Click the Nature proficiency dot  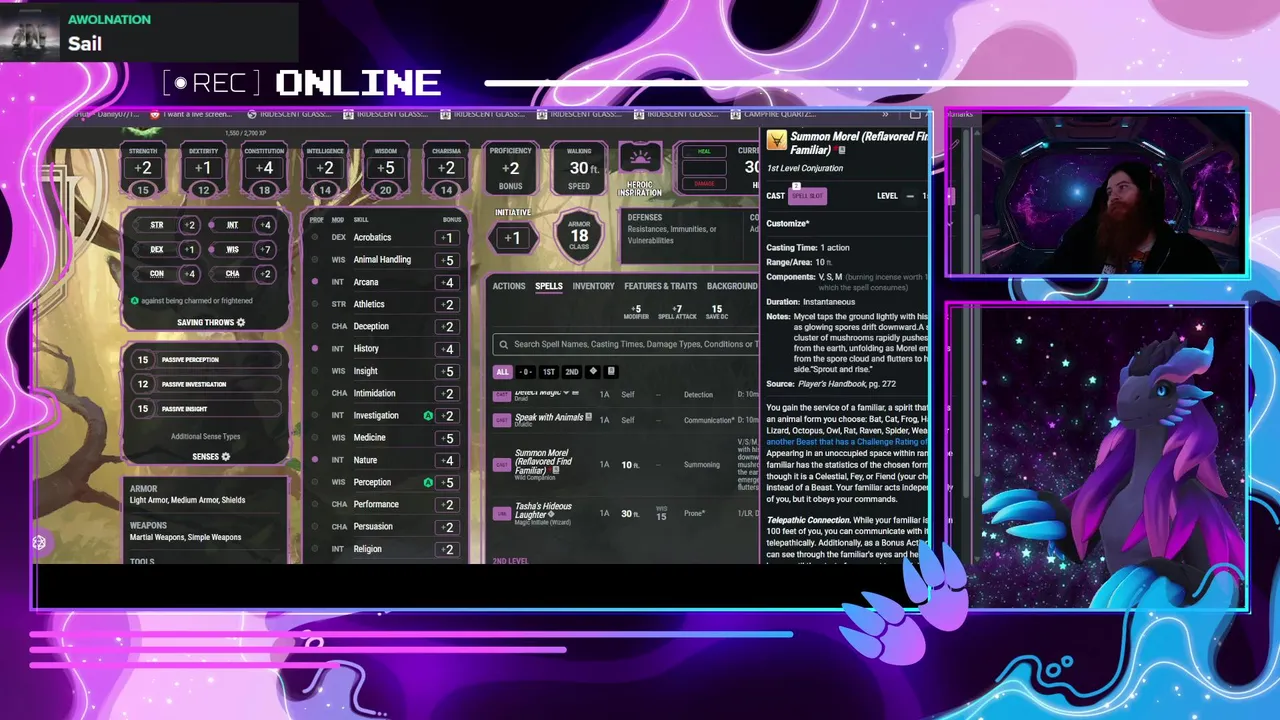coord(315,460)
